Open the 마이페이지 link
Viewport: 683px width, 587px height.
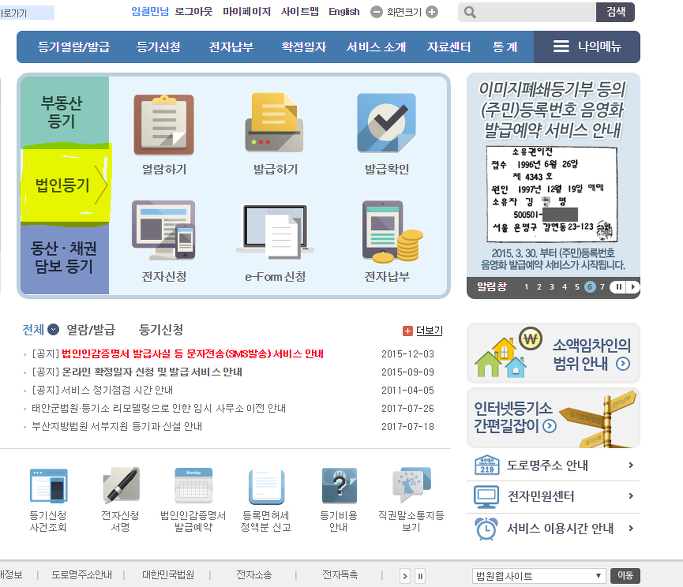247,12
